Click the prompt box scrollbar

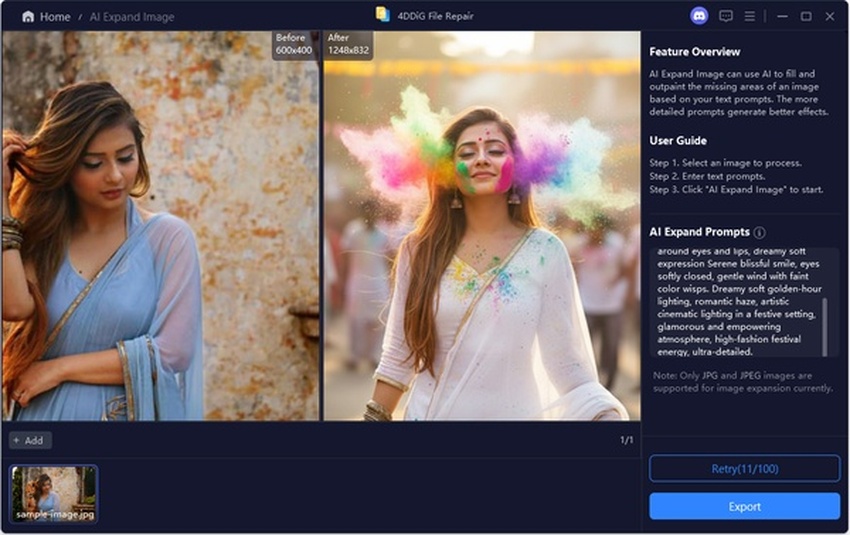(825, 326)
